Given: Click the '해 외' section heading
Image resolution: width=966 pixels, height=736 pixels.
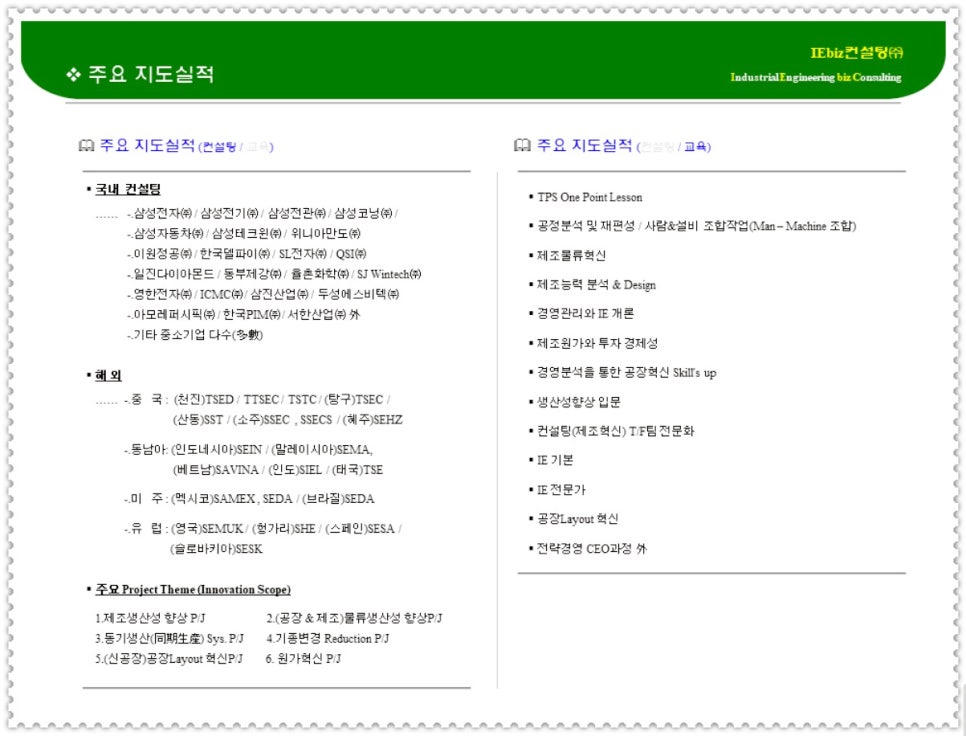Looking at the screenshot, I should [108, 375].
